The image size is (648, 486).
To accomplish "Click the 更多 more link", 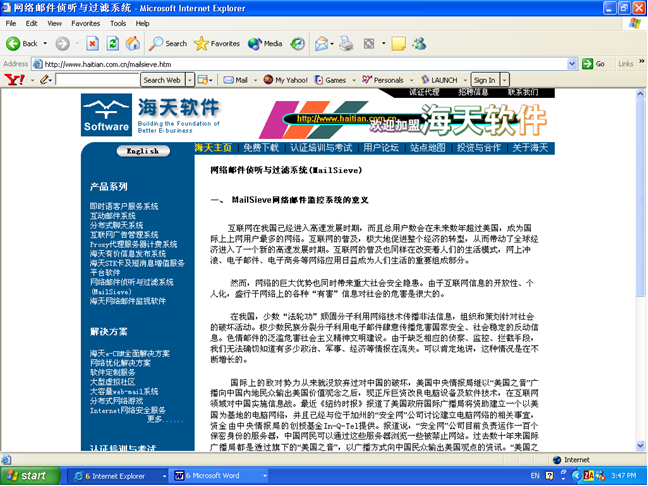I will [164, 419].
